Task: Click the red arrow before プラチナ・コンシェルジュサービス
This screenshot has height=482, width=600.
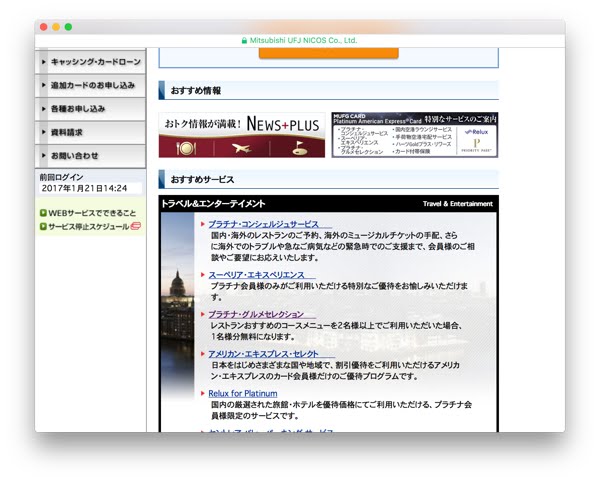Action: click(x=203, y=224)
